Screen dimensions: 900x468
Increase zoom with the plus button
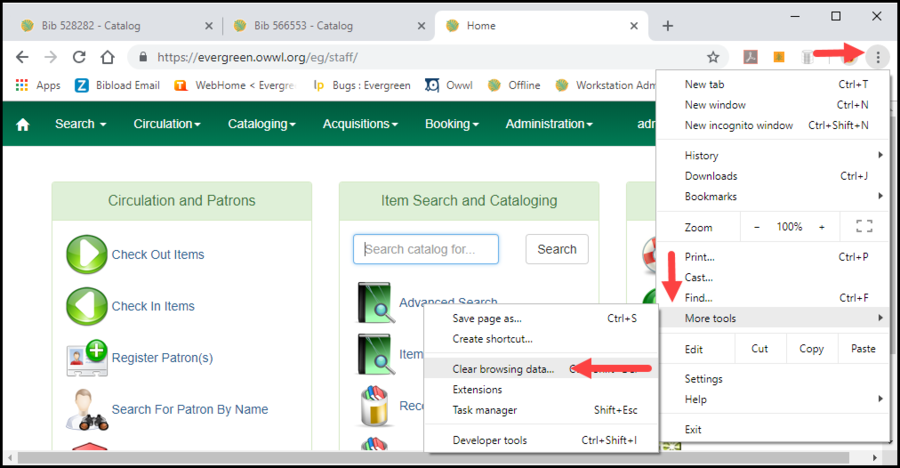pyautogui.click(x=822, y=227)
